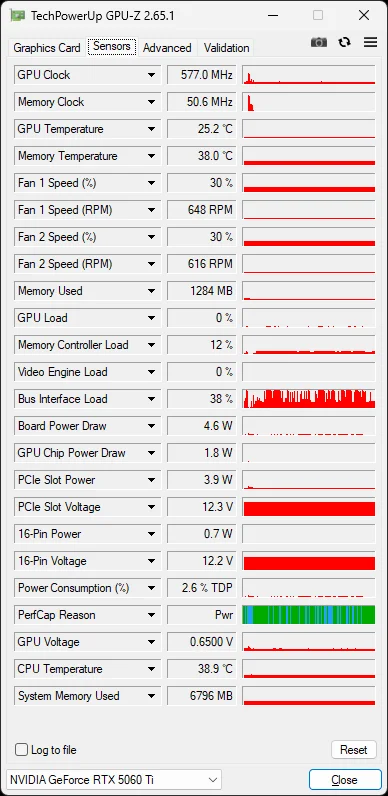
Task: Open the 16-Pin Power dropdown
Action: point(151,534)
